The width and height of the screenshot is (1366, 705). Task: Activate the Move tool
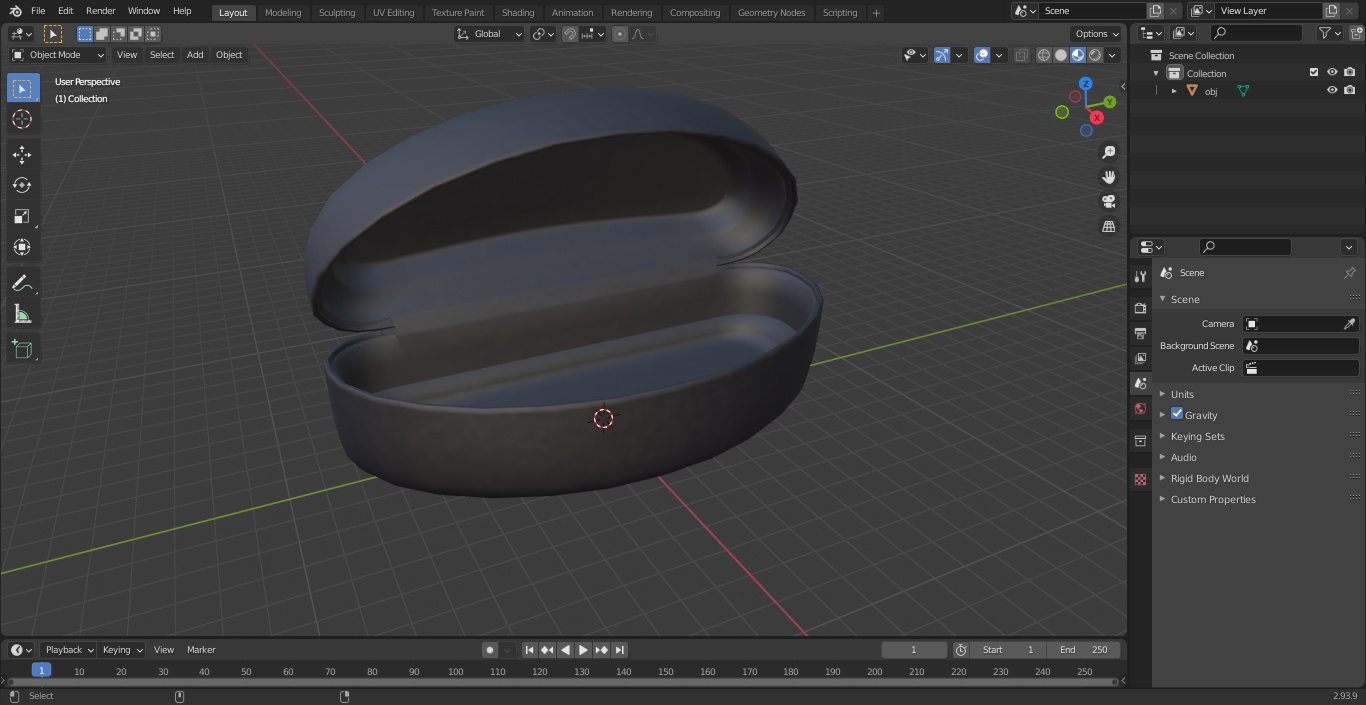pyautogui.click(x=22, y=154)
